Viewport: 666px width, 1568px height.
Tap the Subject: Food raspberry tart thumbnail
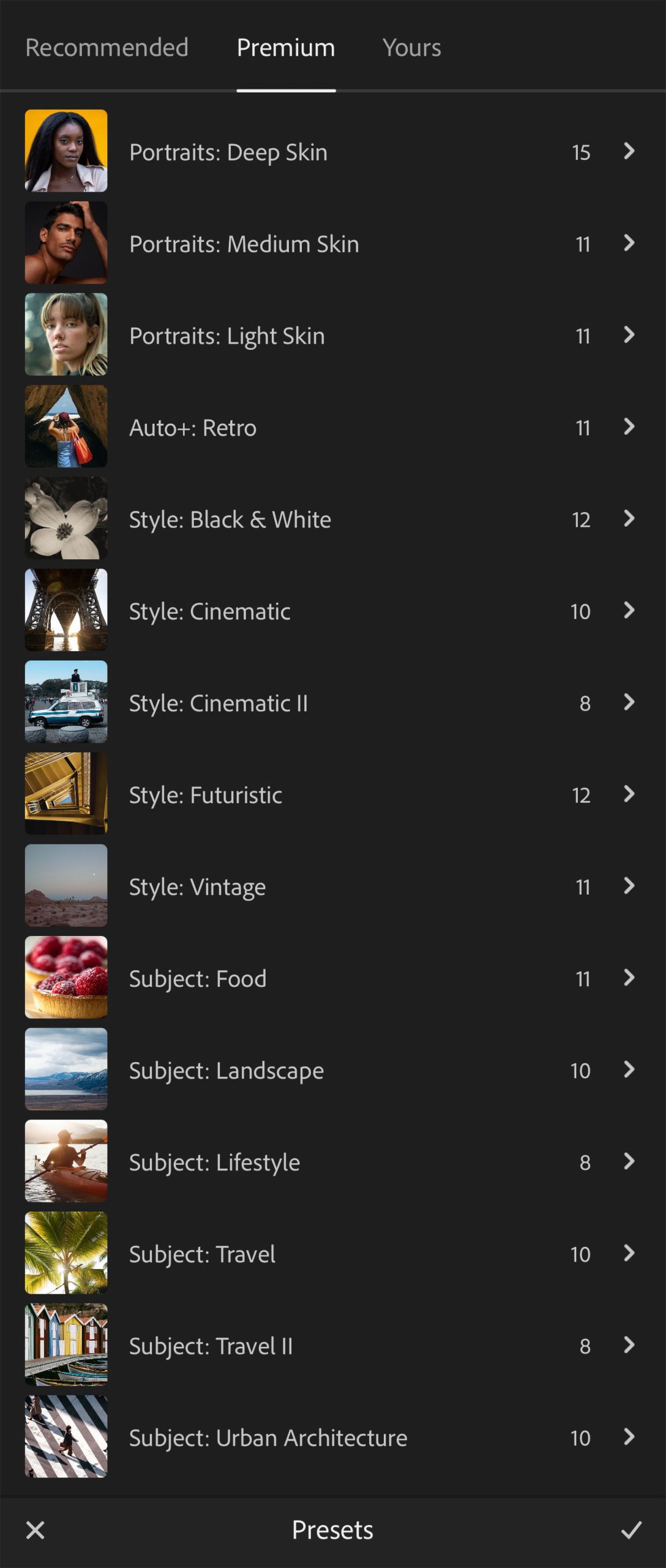point(66,978)
